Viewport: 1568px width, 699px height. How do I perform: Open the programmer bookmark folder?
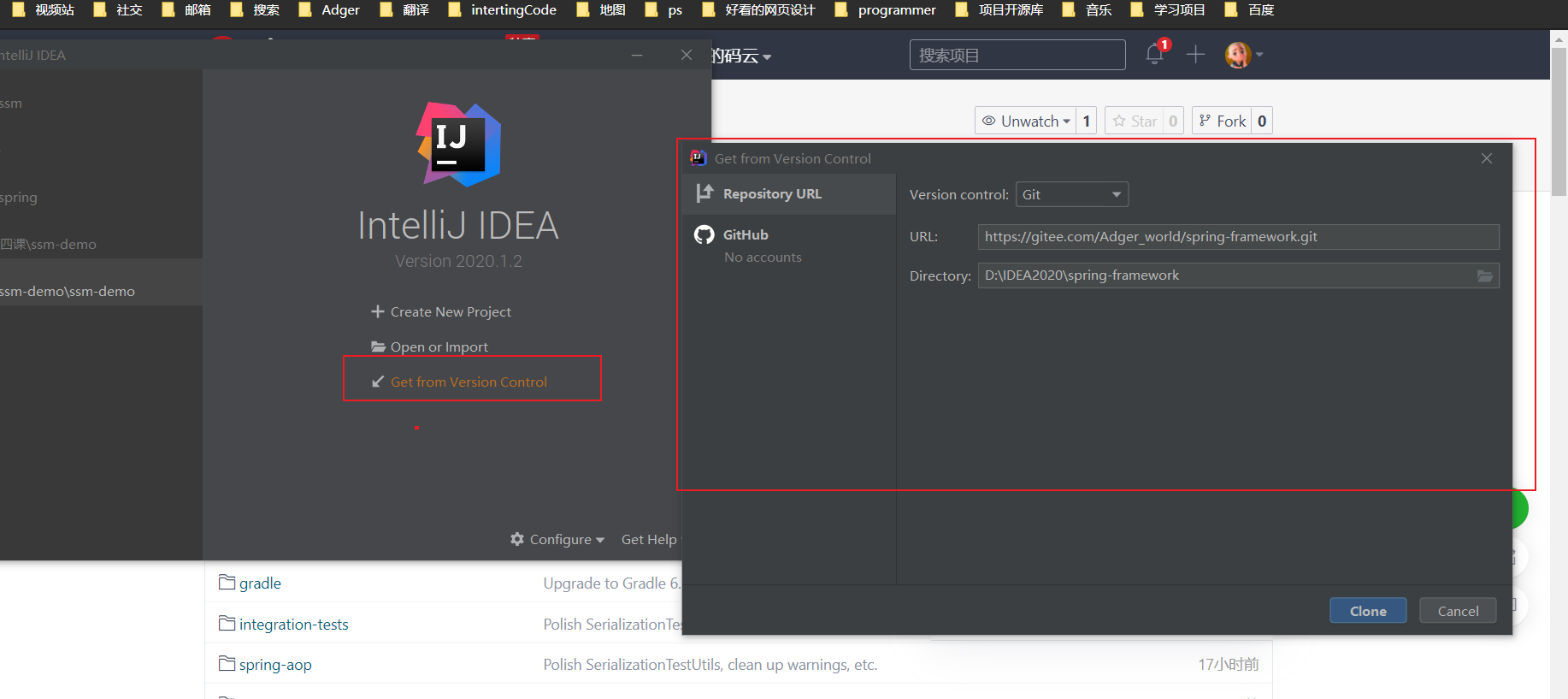(885, 10)
